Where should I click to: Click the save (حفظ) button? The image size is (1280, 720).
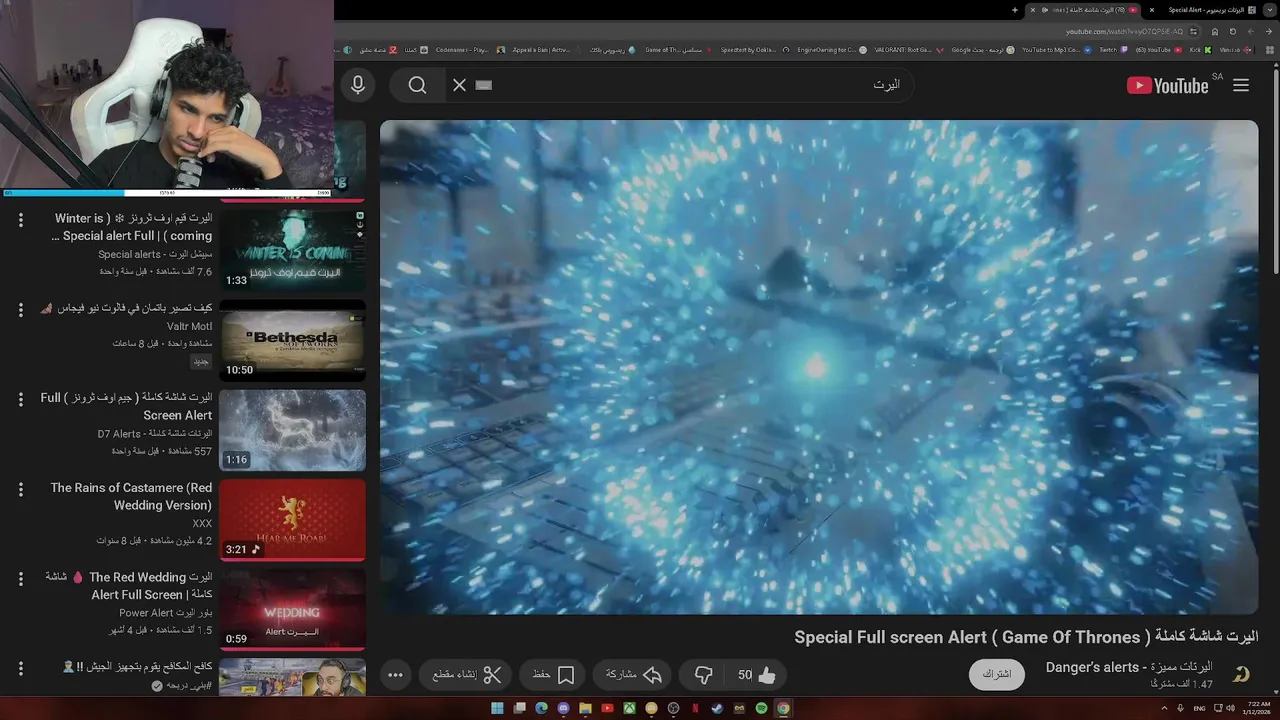pos(553,675)
